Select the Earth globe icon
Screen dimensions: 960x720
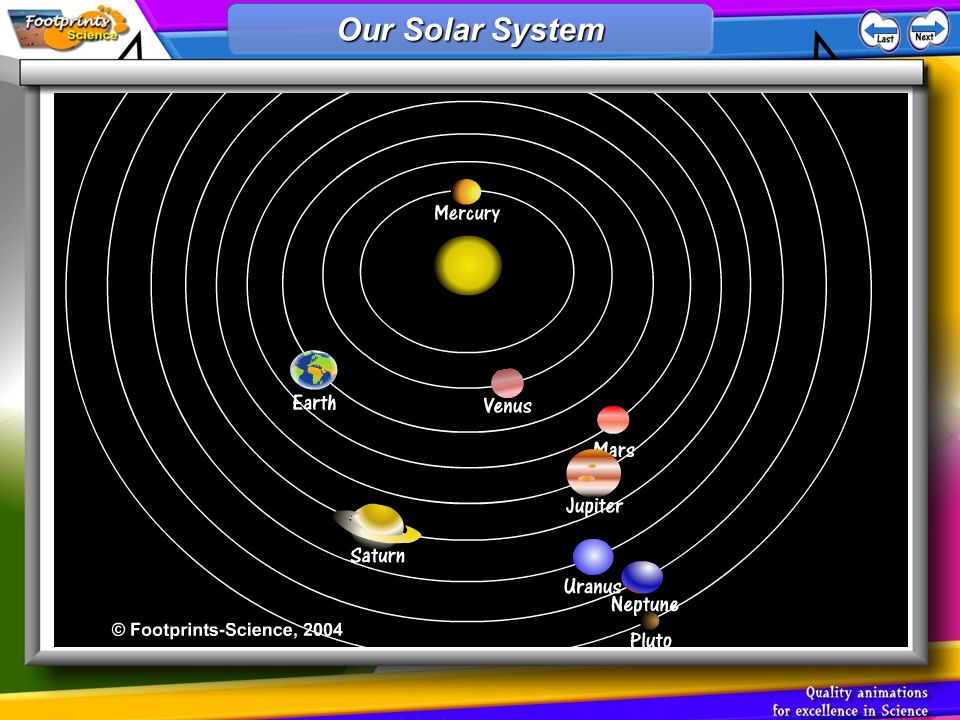313,370
